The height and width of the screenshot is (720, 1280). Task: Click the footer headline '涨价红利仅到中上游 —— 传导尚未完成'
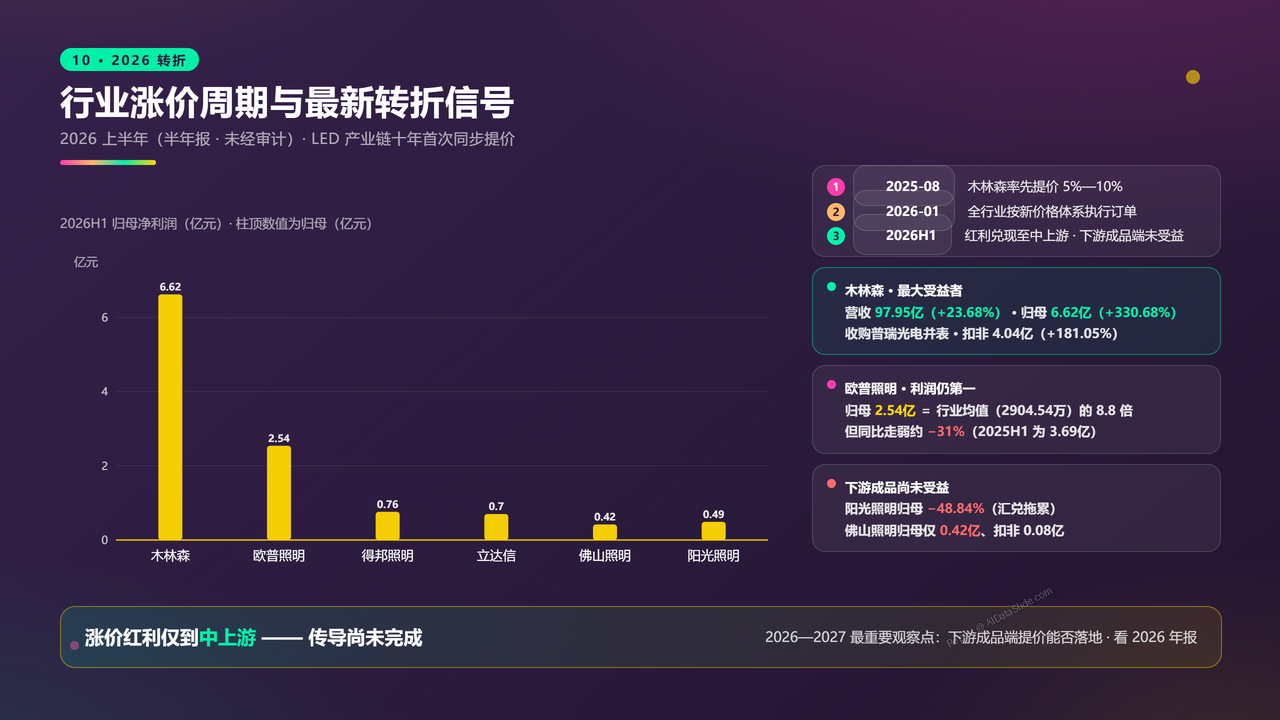click(254, 638)
